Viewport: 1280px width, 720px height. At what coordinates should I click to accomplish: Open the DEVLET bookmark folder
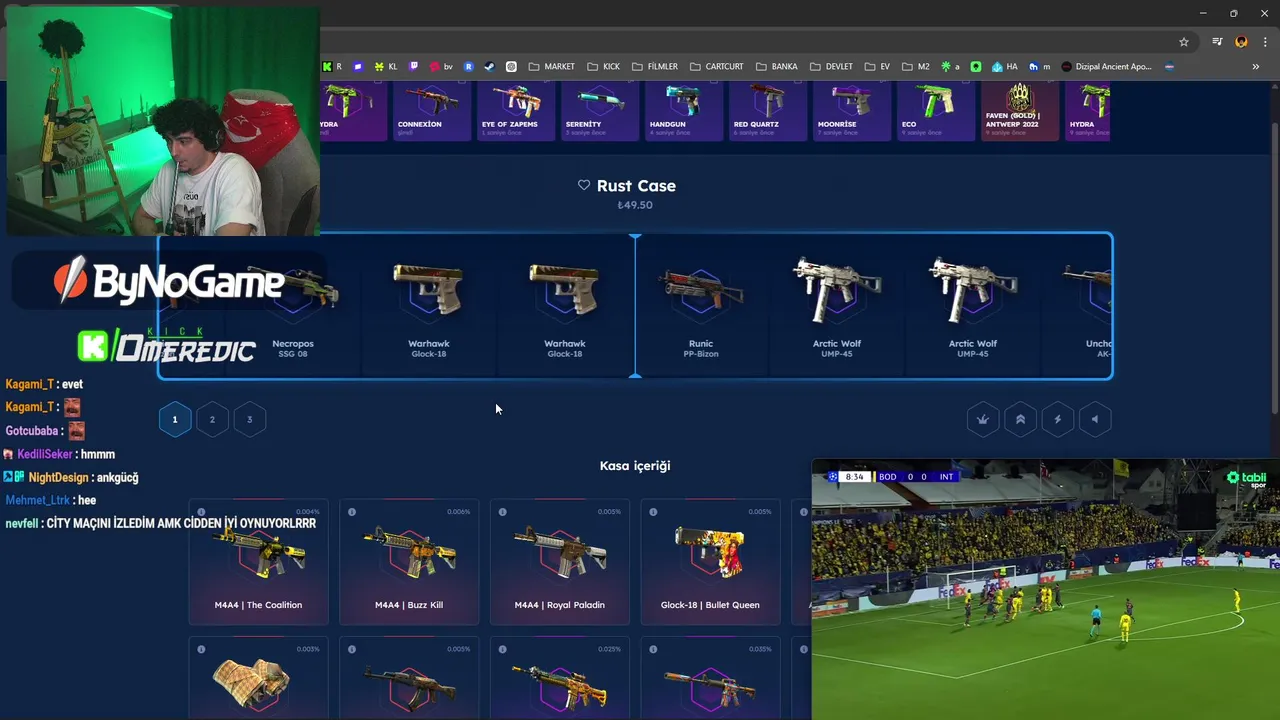[830, 67]
